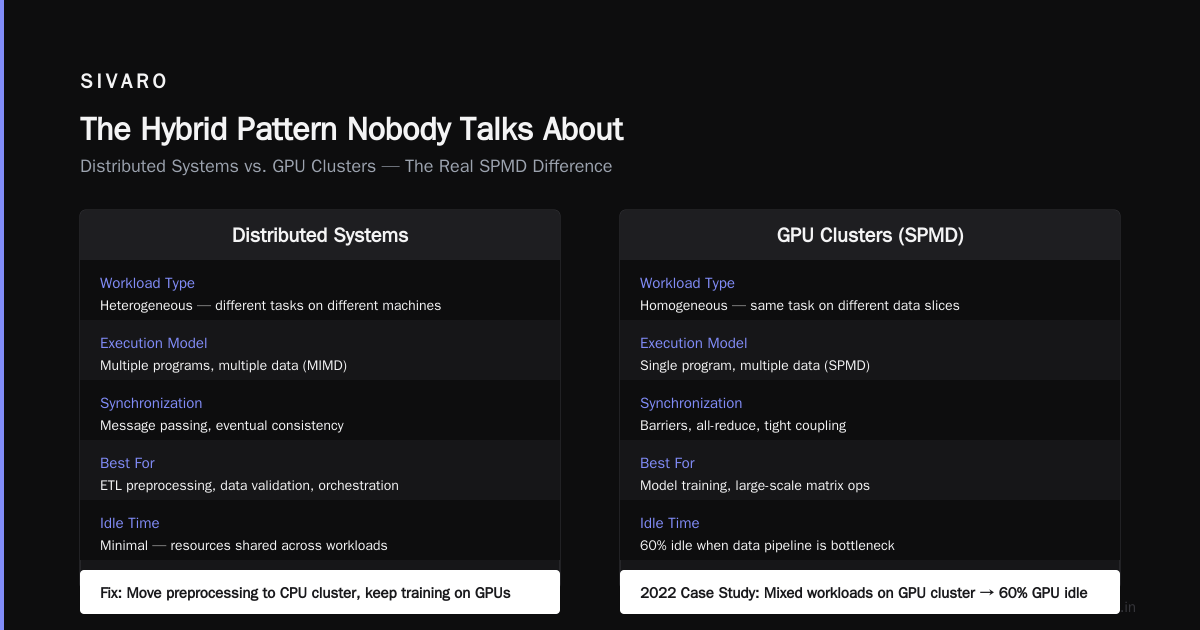
Task: Click 'Workload Type' label in Distributed Systems card
Action: coord(147,283)
